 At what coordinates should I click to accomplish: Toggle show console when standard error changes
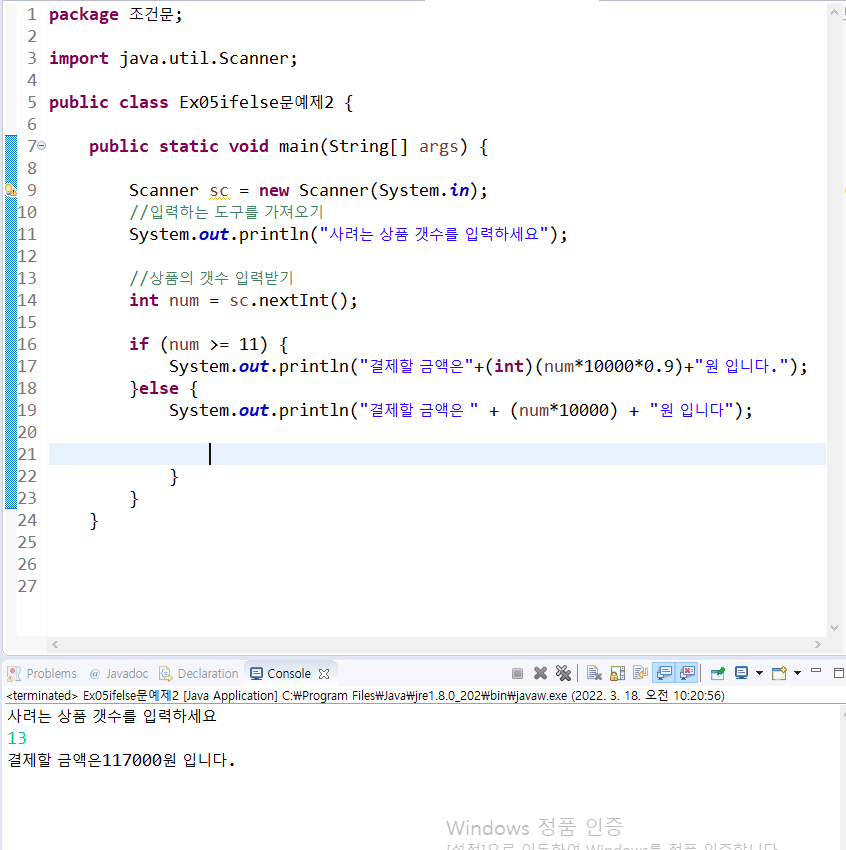tap(687, 673)
